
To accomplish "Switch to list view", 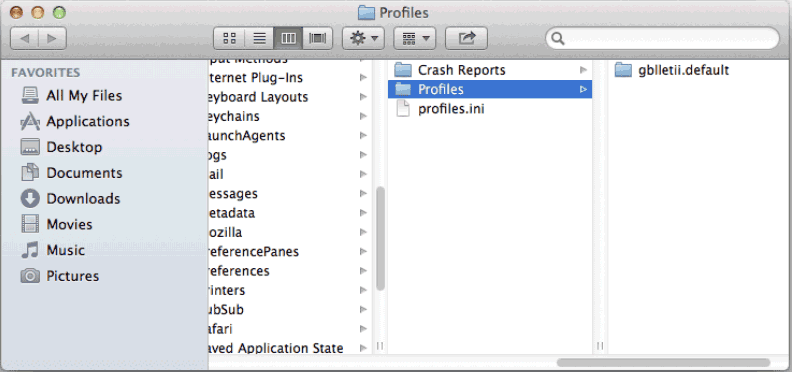I will 259,38.
